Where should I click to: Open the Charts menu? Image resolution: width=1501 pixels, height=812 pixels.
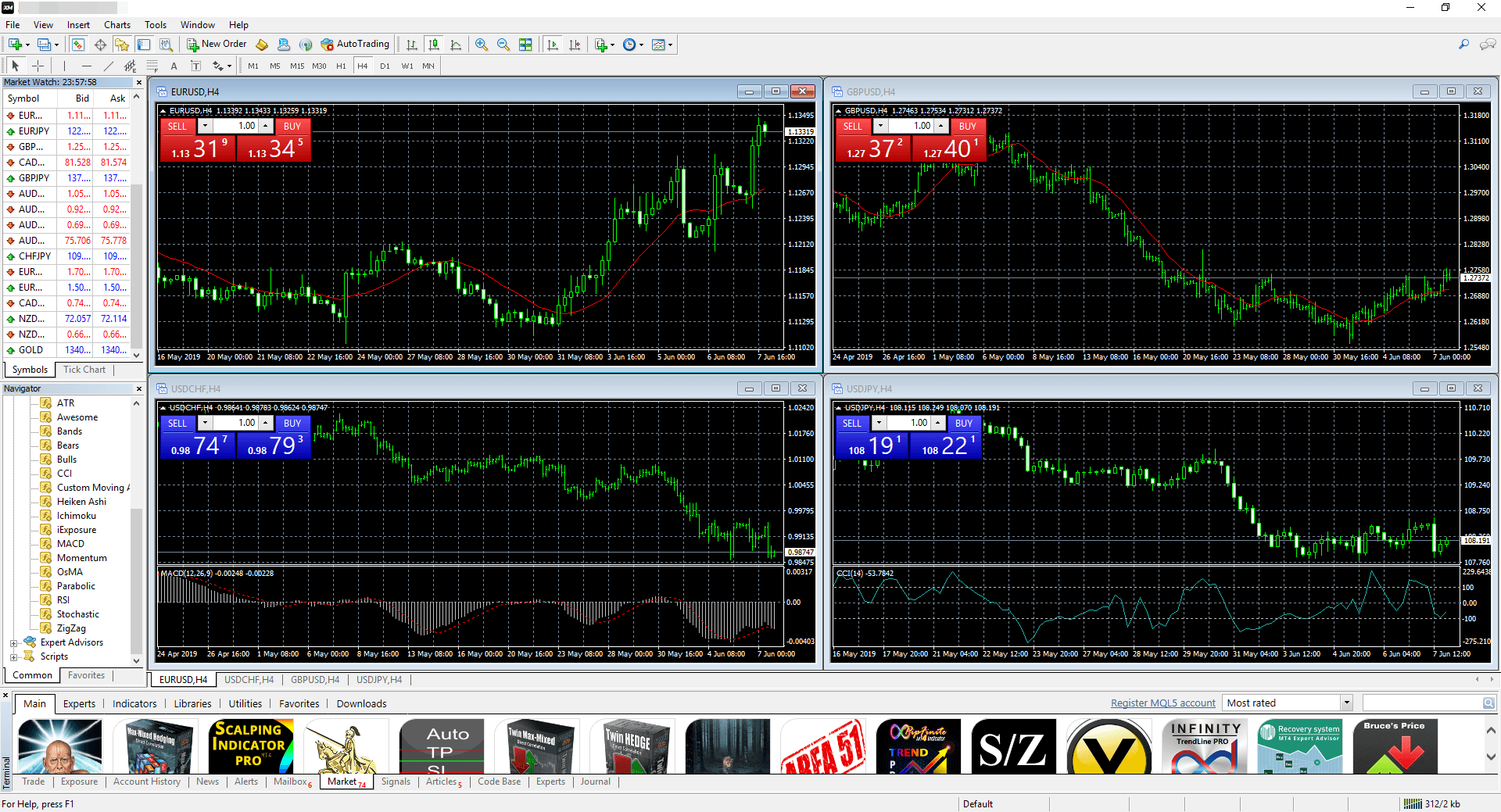116,24
